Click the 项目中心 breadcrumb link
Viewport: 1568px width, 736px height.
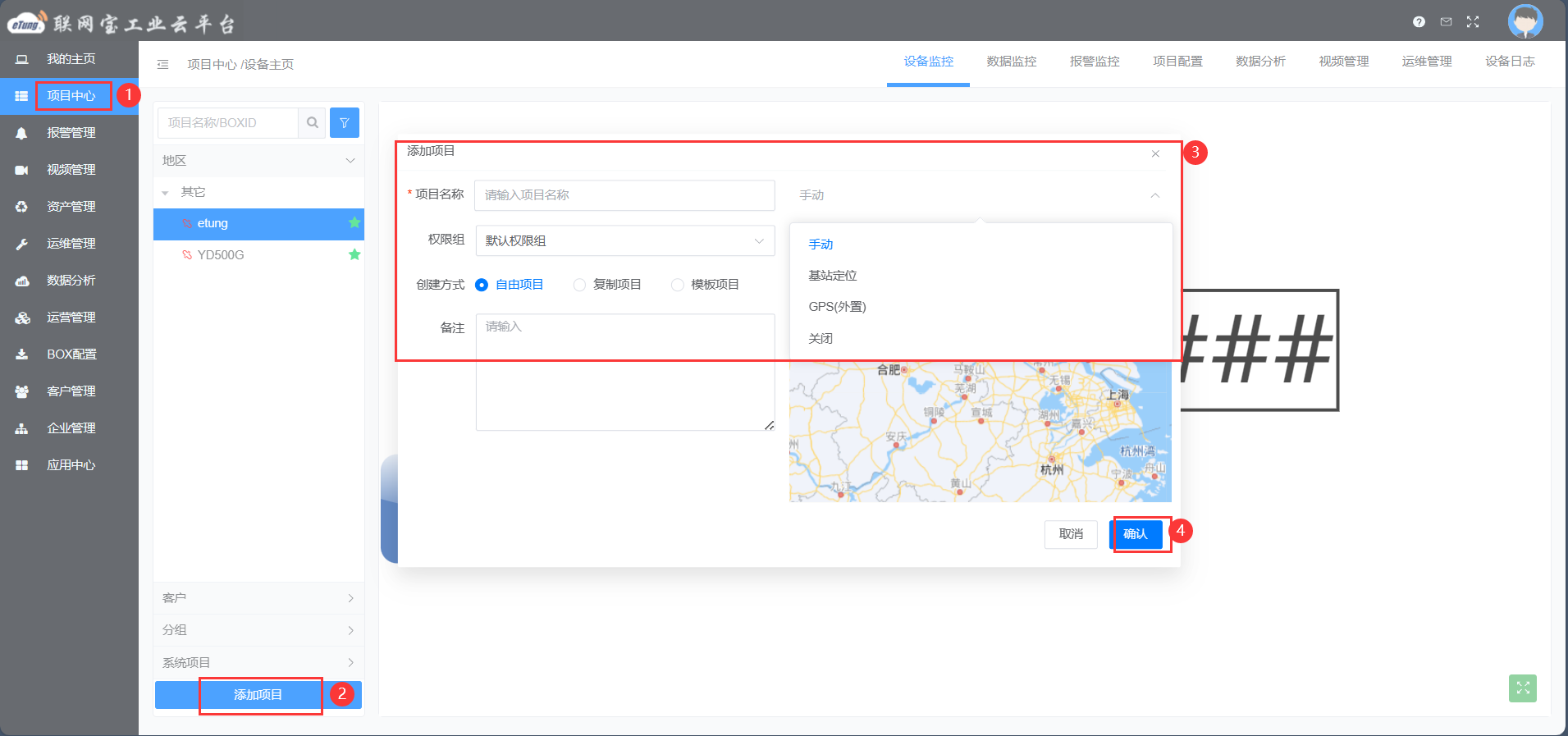coord(212,65)
